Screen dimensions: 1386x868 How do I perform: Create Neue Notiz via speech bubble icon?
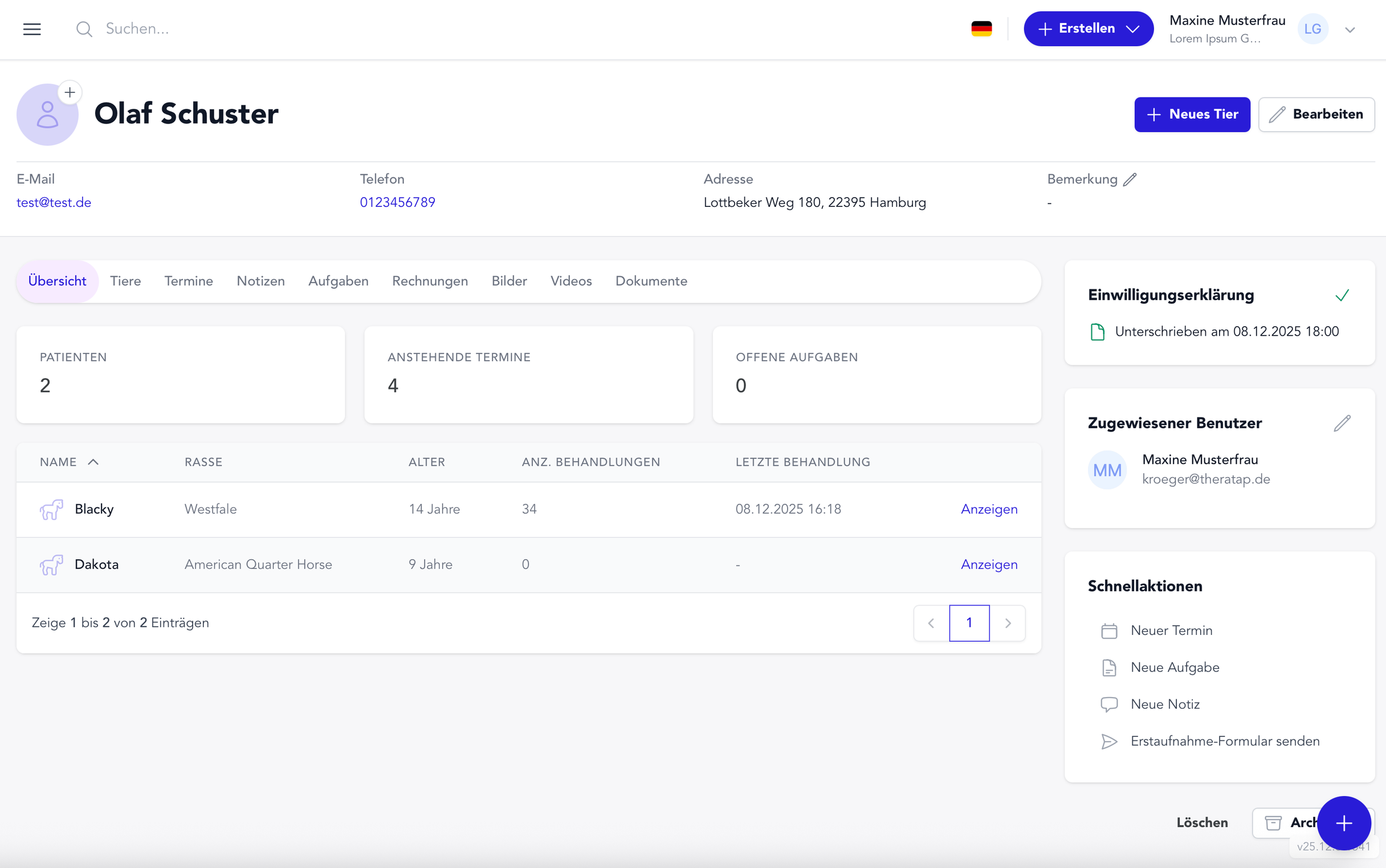(1109, 704)
